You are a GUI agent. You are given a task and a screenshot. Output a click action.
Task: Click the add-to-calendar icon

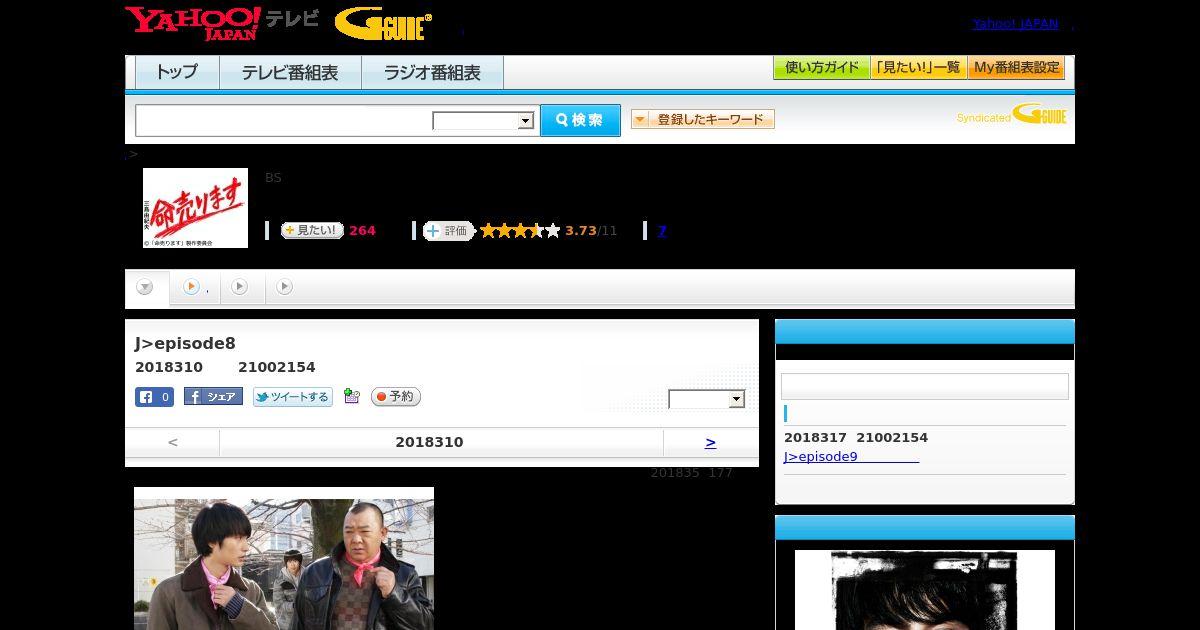click(351, 396)
